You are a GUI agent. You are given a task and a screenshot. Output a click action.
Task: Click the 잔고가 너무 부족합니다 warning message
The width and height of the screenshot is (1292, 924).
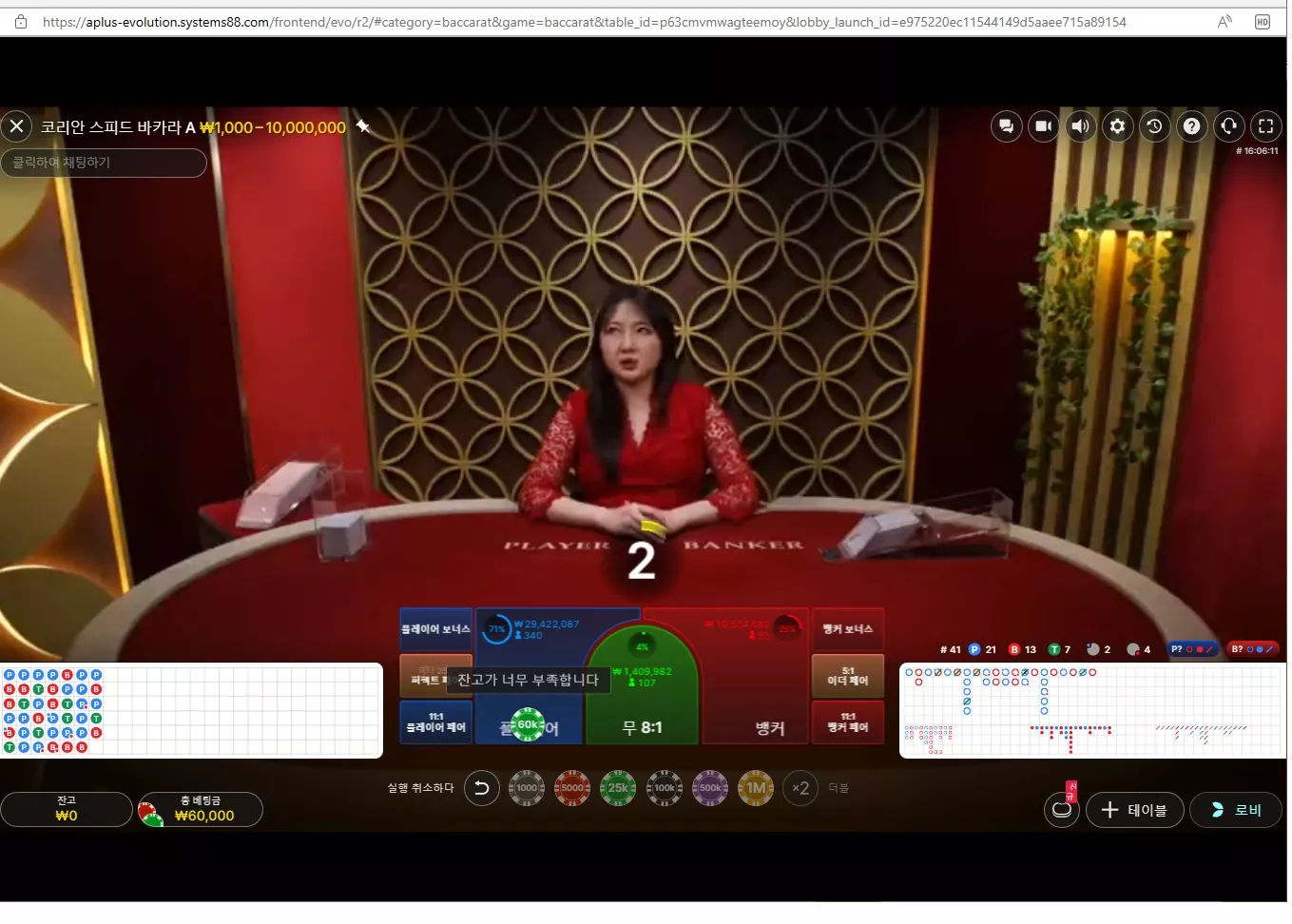(528, 680)
